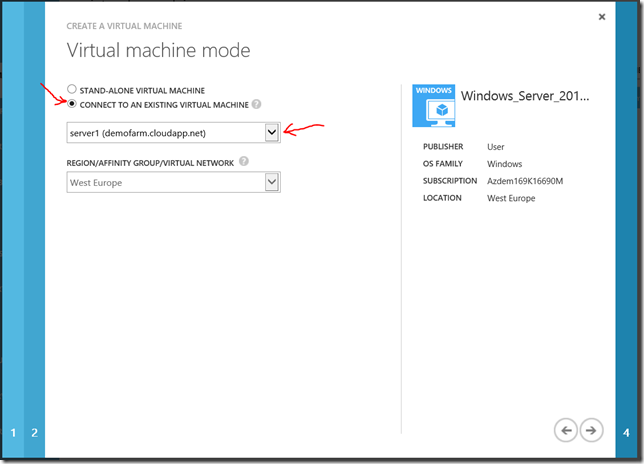Click the server1 (demofarm.cloudapp.net) combo box field
This screenshot has width=644, height=464.
click(x=173, y=133)
